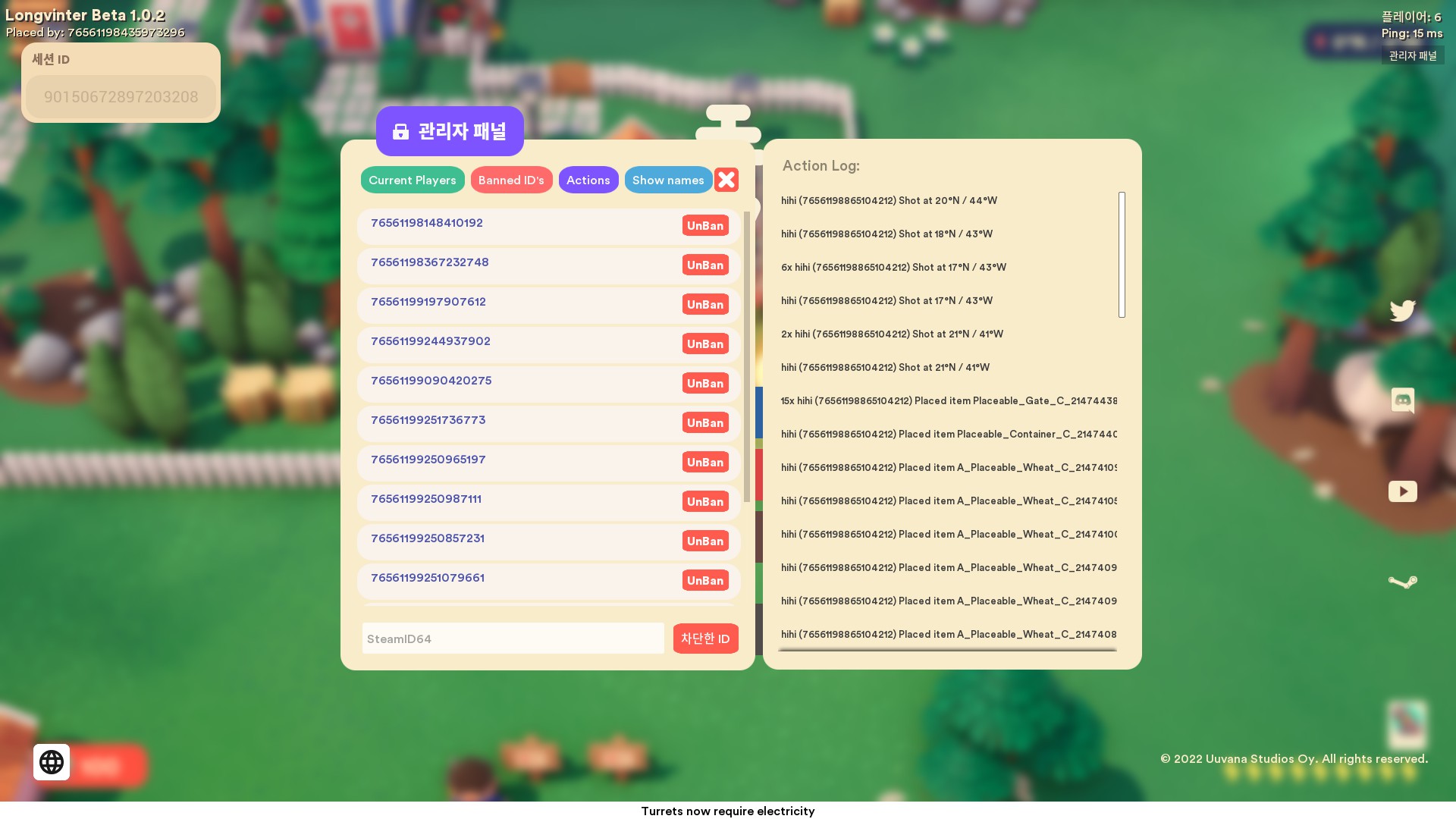The image size is (1456, 819).
Task: Open the blurred thumbnail above copyright text
Action: pyautogui.click(x=1407, y=723)
